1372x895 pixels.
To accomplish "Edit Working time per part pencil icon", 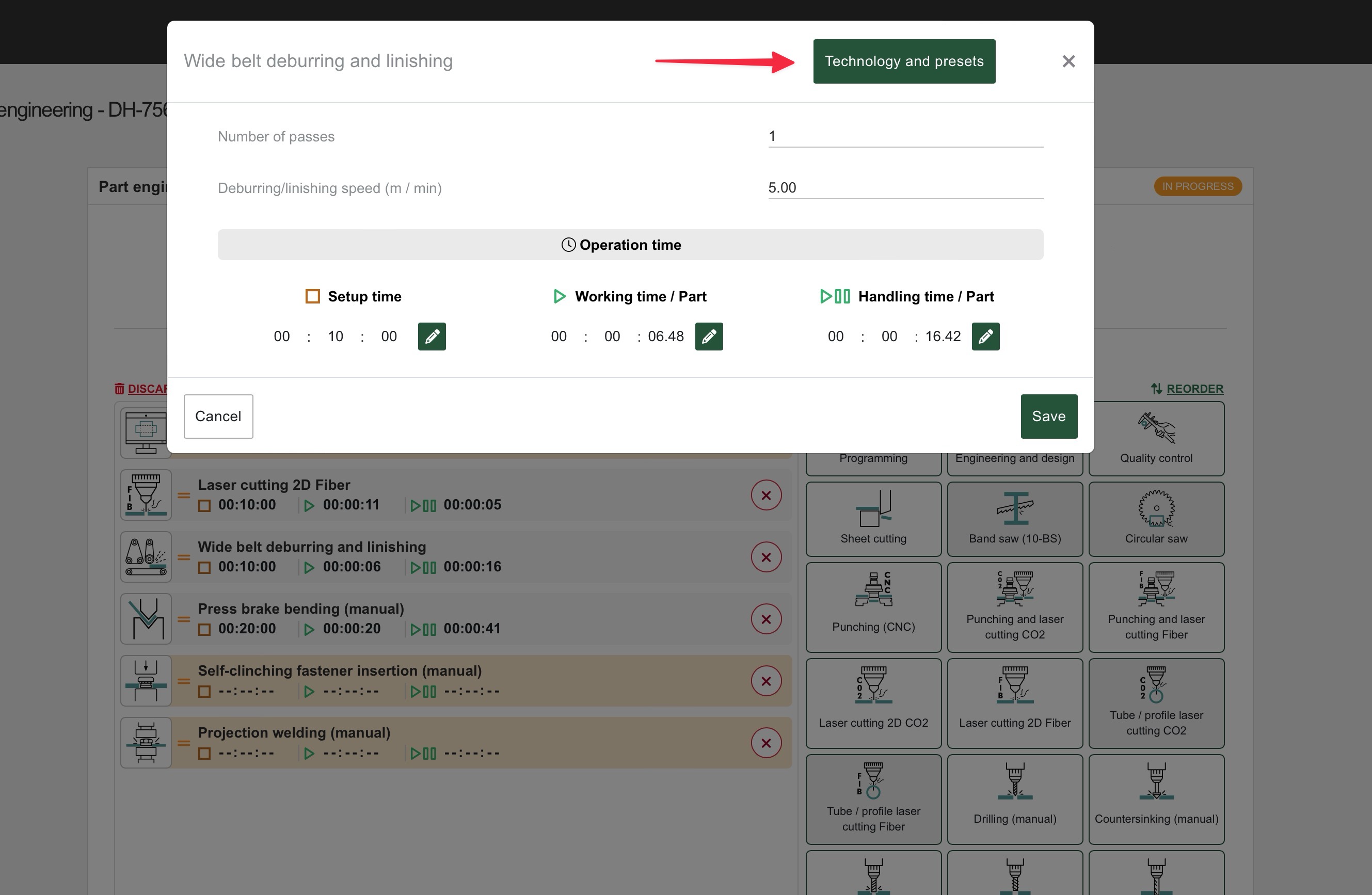I will 709,336.
